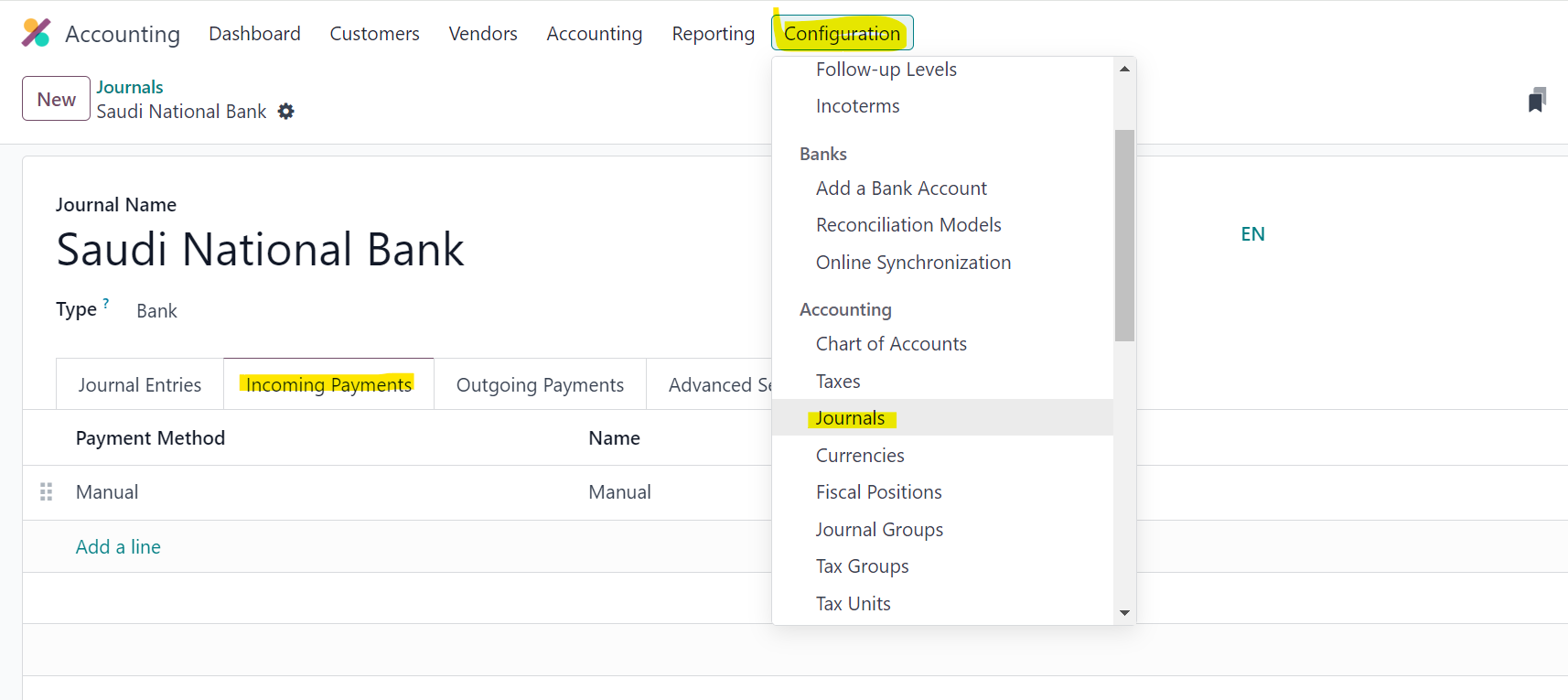1568x700 pixels.
Task: Click the dropdown menu scrollbar thumb
Action: click(x=1124, y=235)
